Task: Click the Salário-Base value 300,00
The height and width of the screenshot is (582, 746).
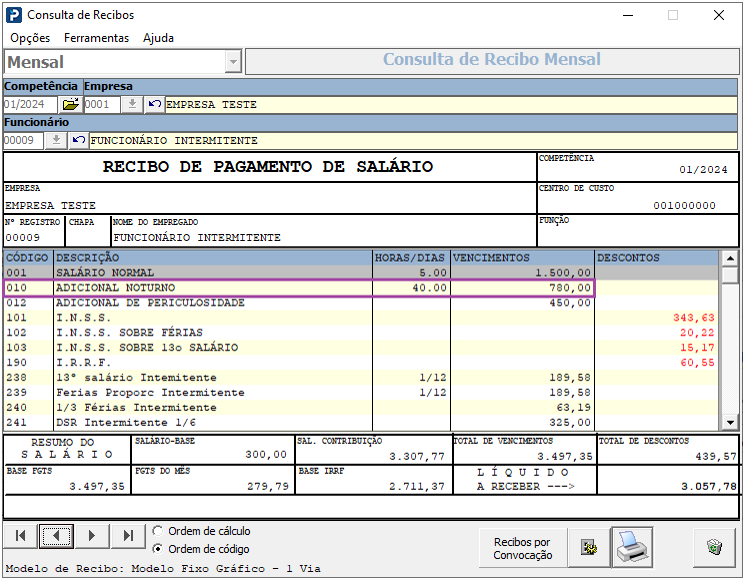Action: 266,454
